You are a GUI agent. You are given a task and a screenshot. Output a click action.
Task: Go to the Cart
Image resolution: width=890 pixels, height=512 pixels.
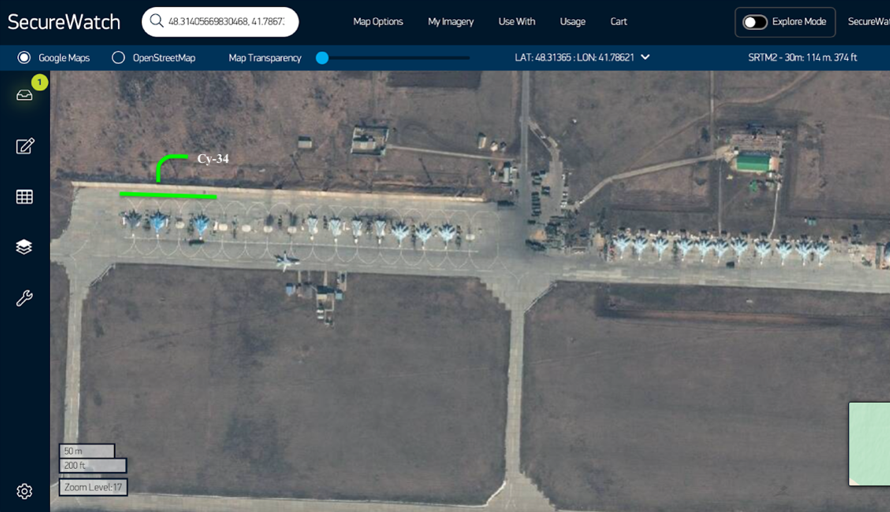(x=619, y=22)
